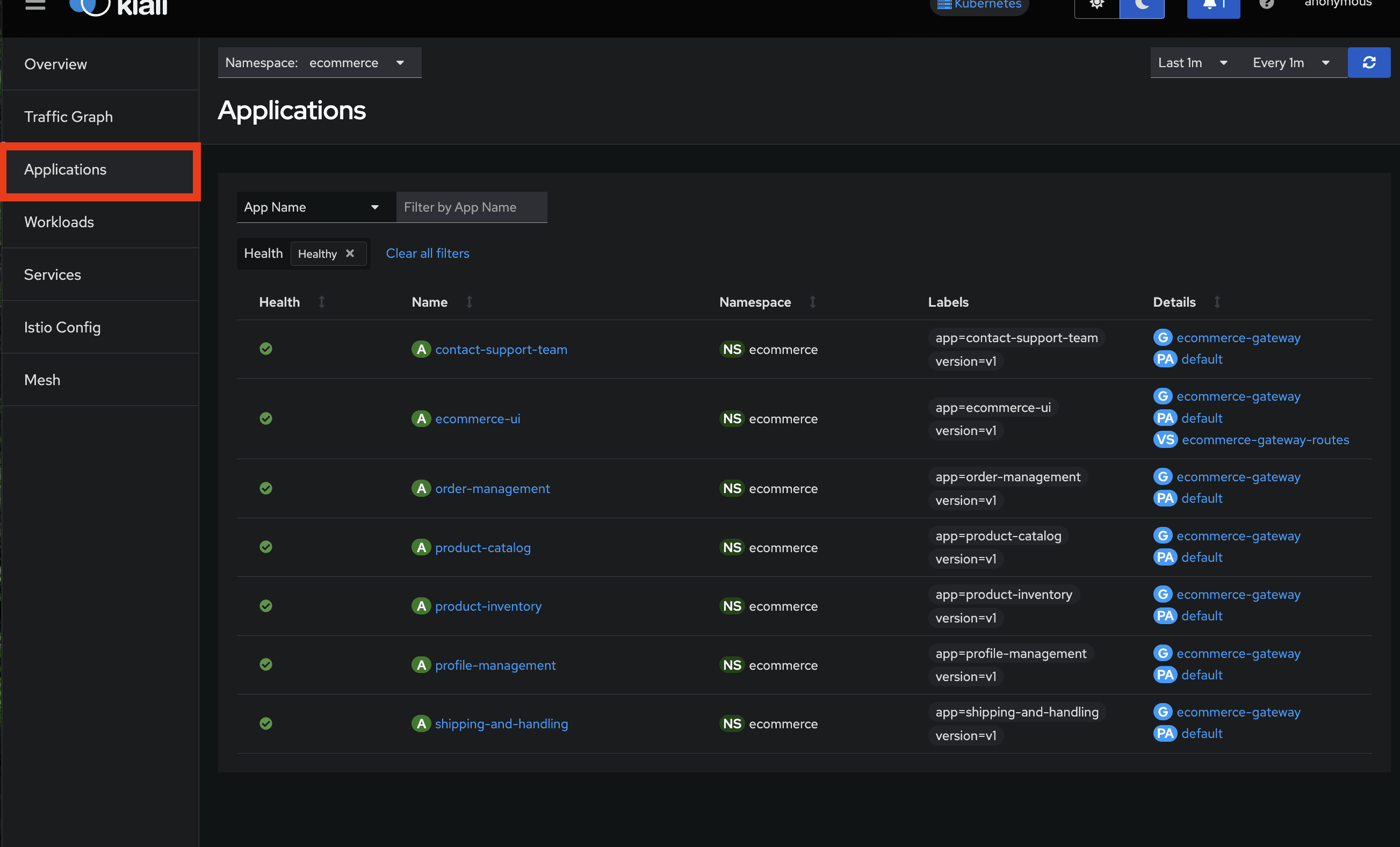
Task: Sort the table by Namespace column
Action: pyautogui.click(x=812, y=302)
